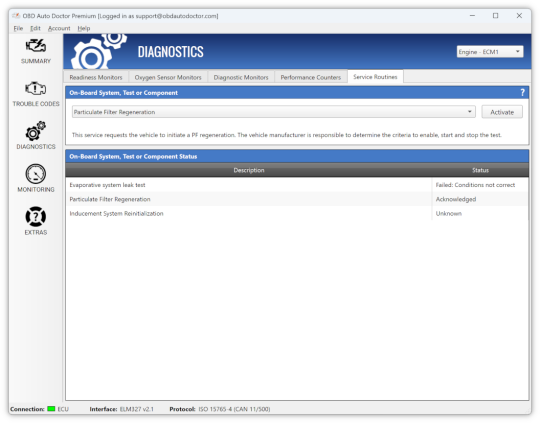Open the File menu
The height and width of the screenshot is (423, 540).
[18, 28]
